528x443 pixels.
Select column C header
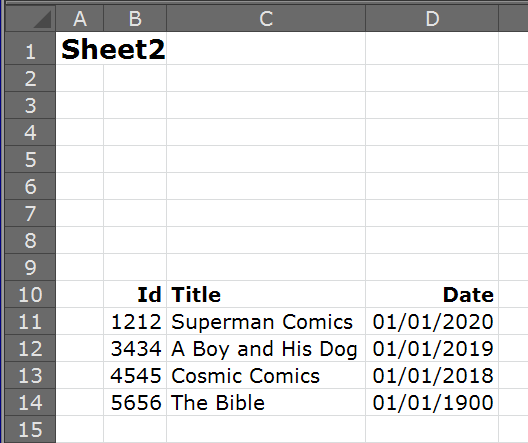point(266,19)
